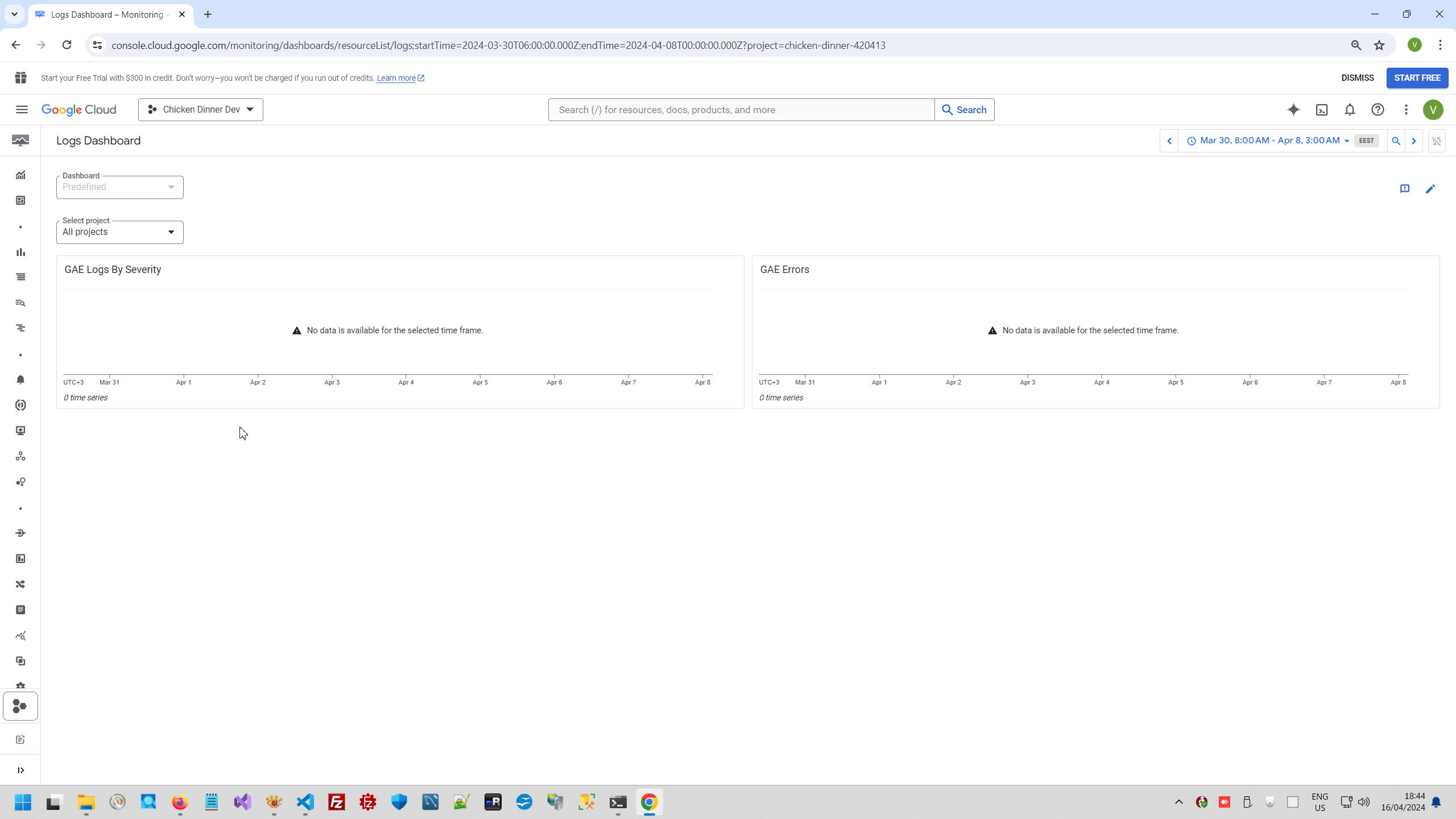Click the send feedback icon
Screen dimensions: 1456x819
1405,189
